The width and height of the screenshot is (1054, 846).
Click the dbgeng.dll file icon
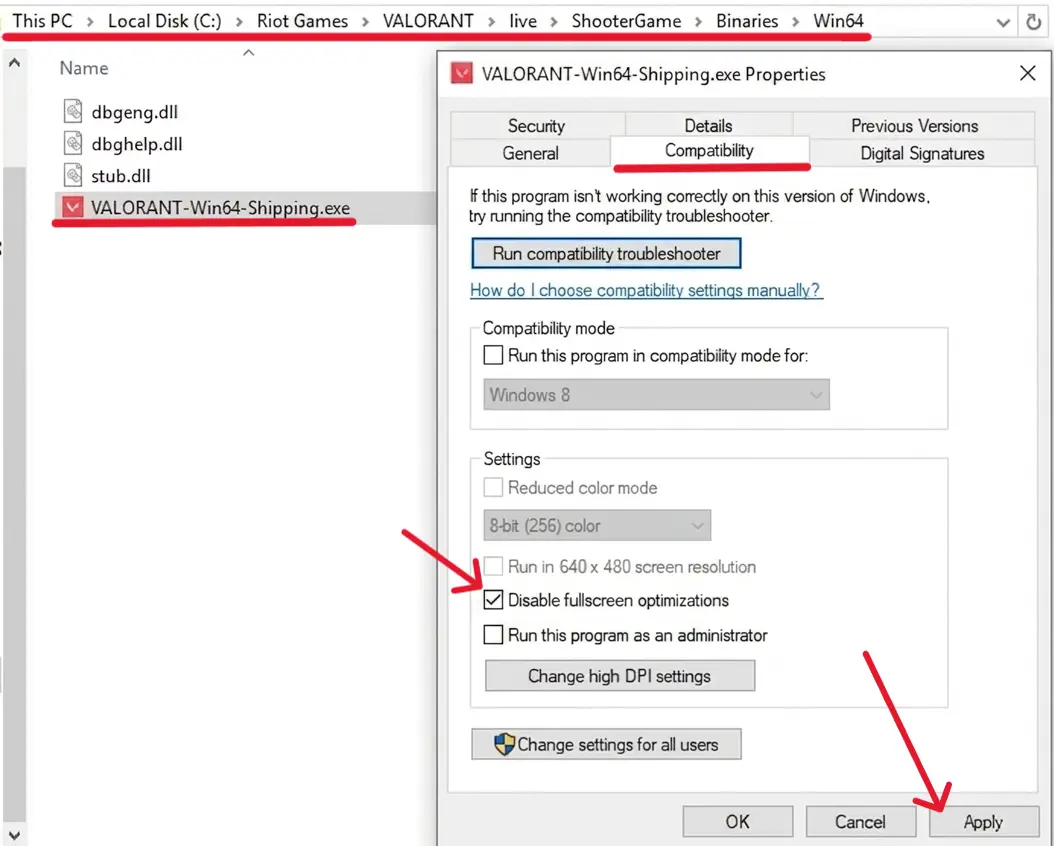[73, 112]
